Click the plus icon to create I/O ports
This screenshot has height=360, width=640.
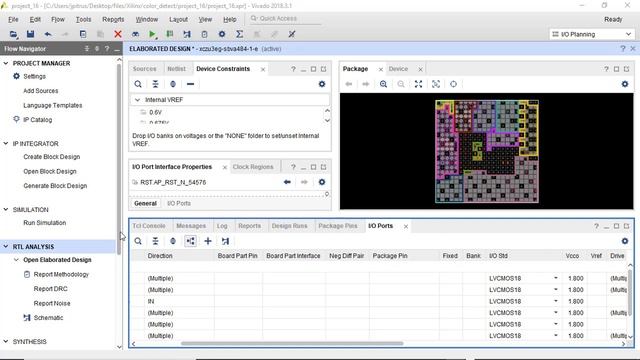208,241
